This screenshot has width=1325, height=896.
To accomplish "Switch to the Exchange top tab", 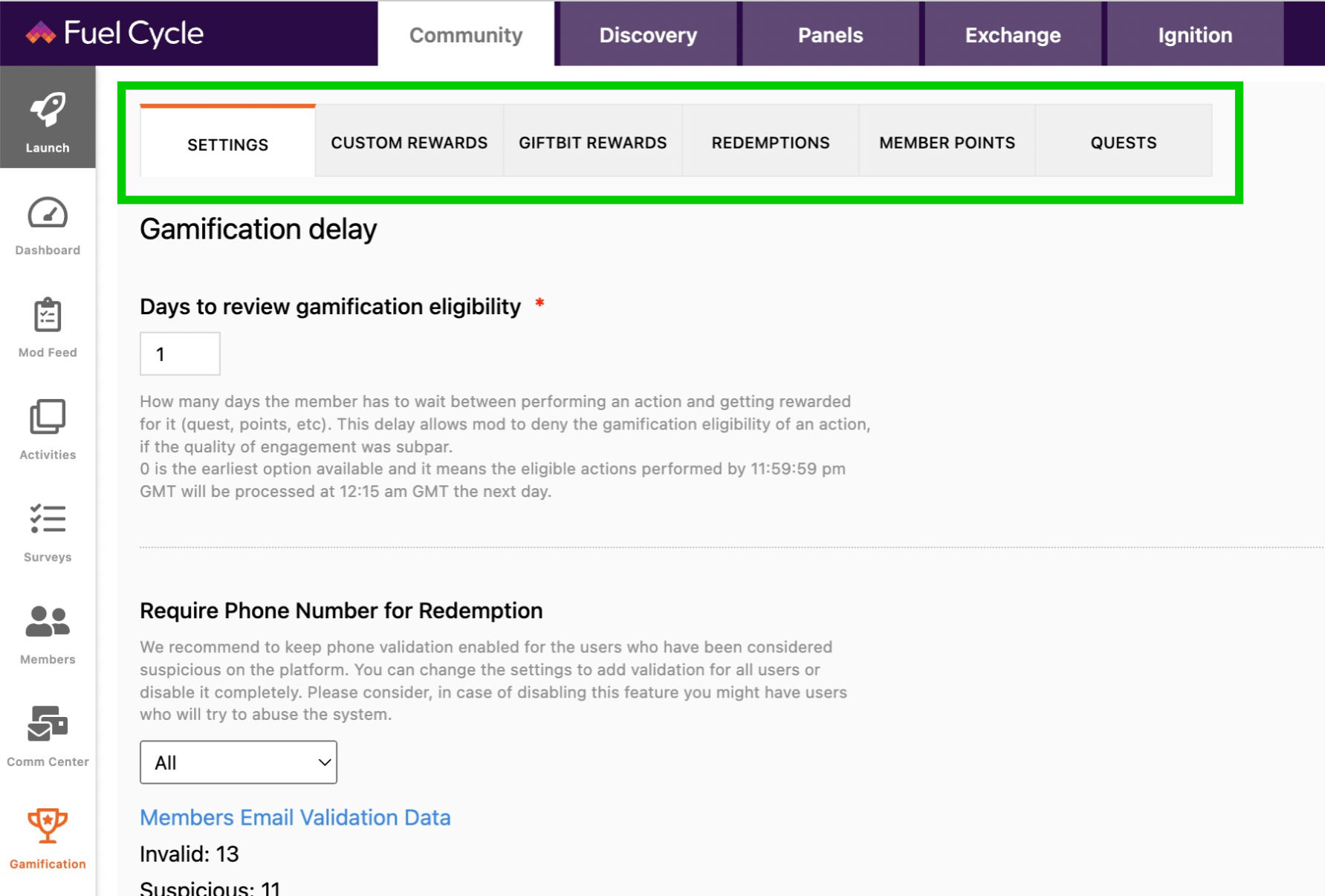I will [x=1013, y=34].
